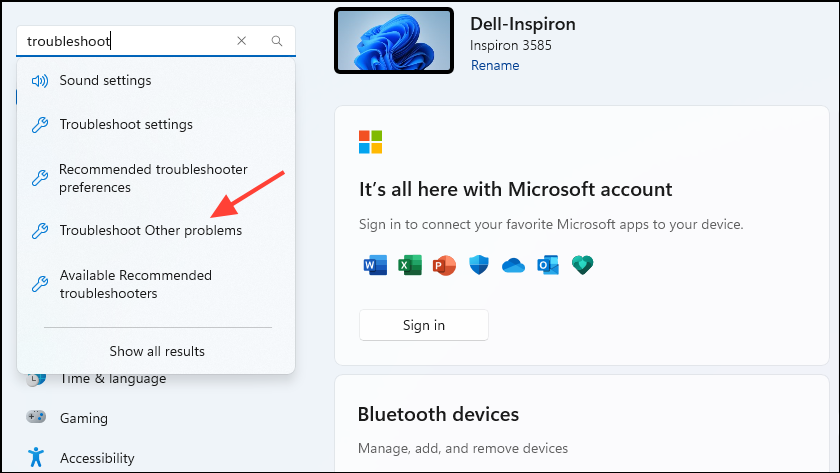This screenshot has width=840, height=473.
Task: Click wrench icon beside Troubleshoot Other problems
Action: click(40, 231)
